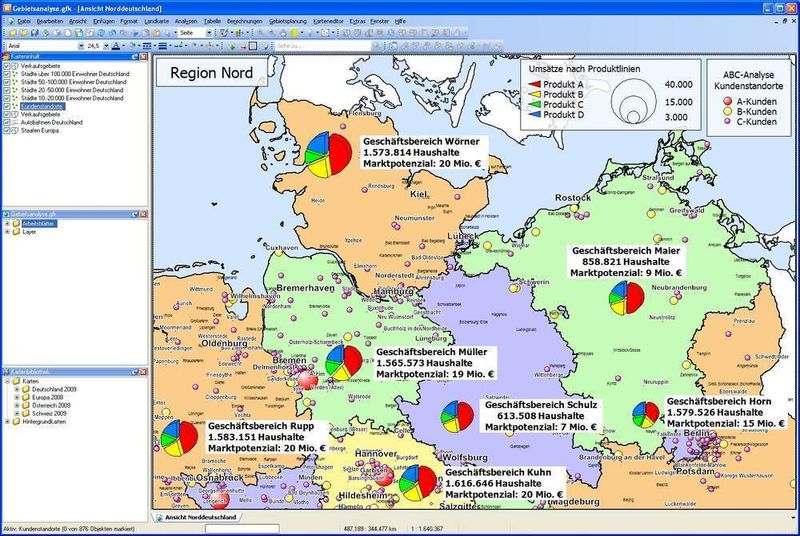Toggle Städte 10-20.000 Einwohner layer checkbox
Screen dimensions: 800x536
click(x=7, y=98)
